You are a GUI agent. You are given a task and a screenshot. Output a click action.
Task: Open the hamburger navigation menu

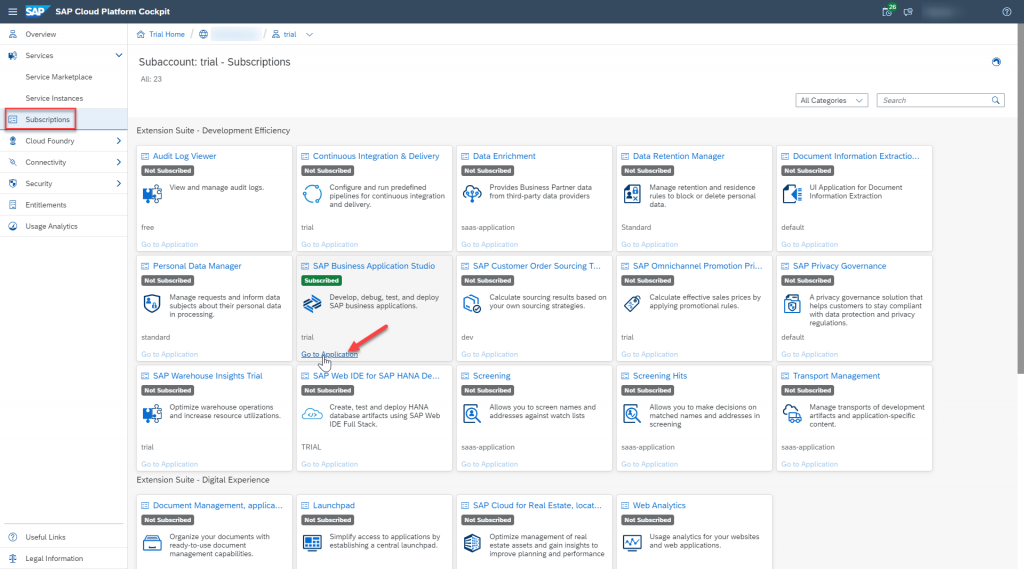point(12,12)
